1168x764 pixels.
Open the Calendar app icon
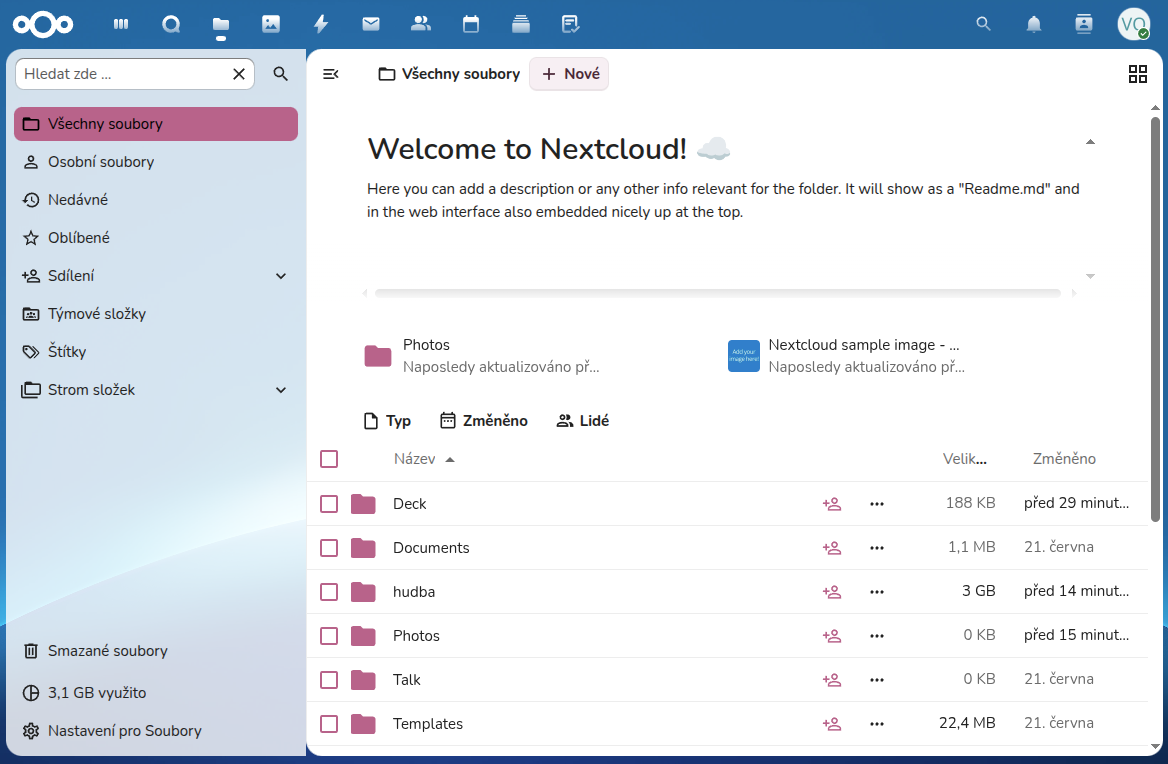click(471, 25)
